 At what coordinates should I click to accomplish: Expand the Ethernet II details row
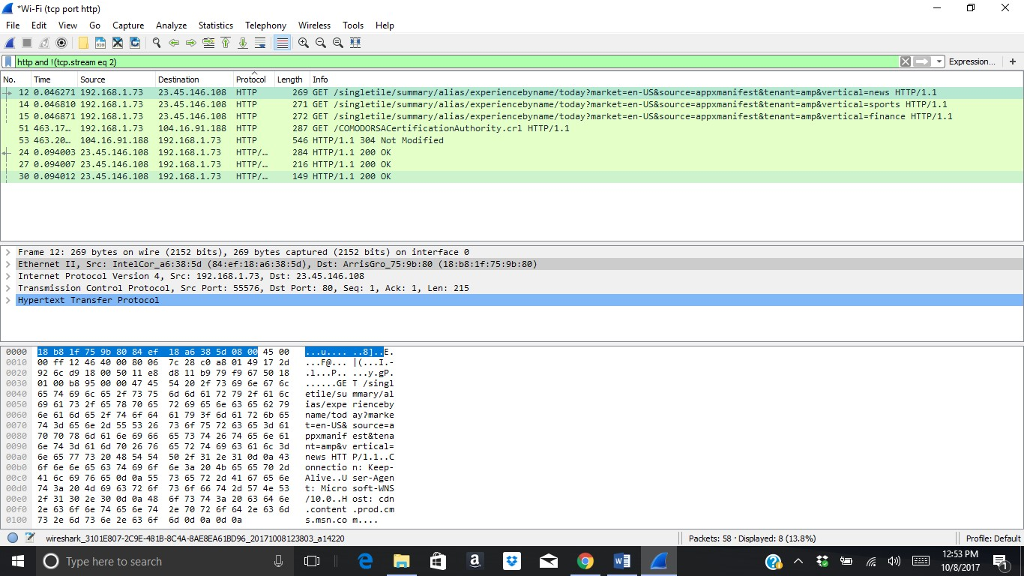[x=7, y=263]
